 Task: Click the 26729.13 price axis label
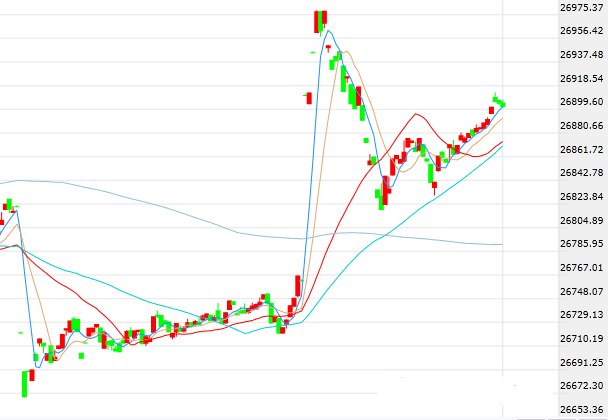[x=580, y=315]
